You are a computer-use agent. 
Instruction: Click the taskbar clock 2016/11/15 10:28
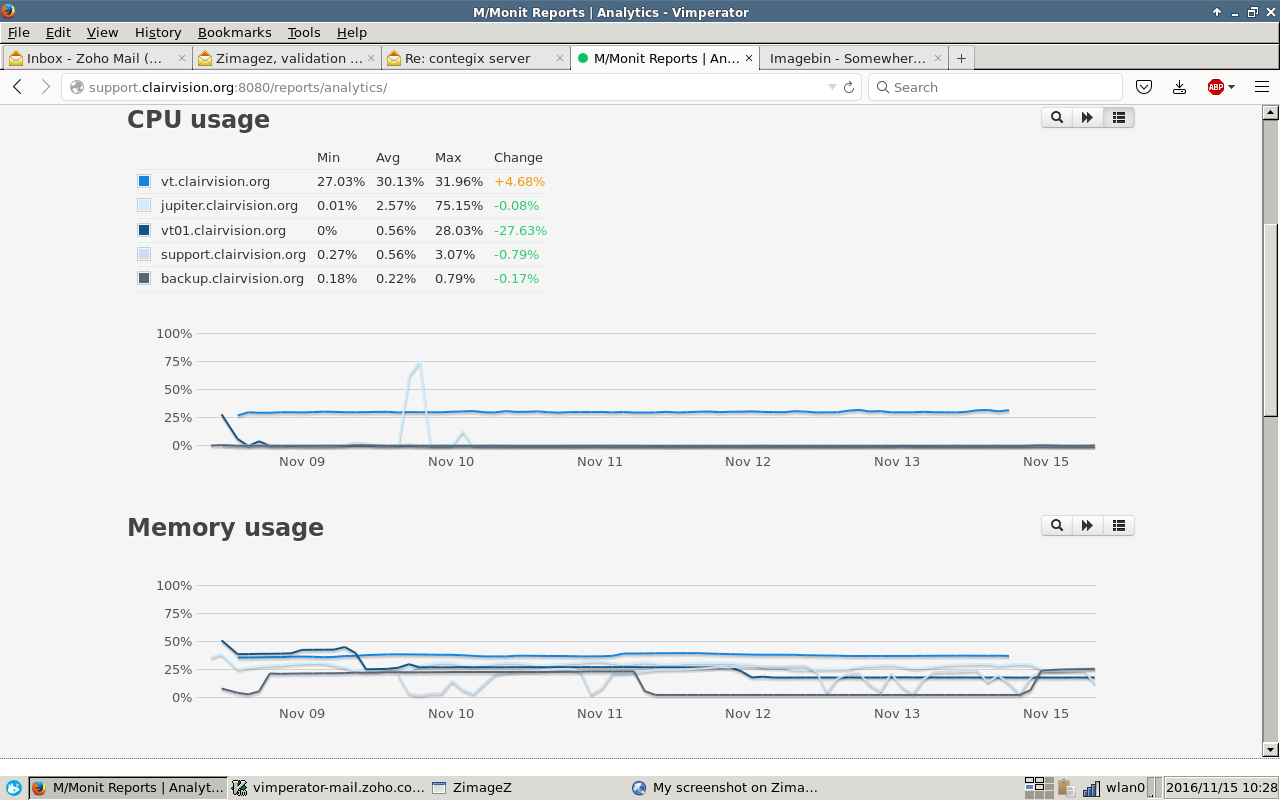click(1221, 788)
